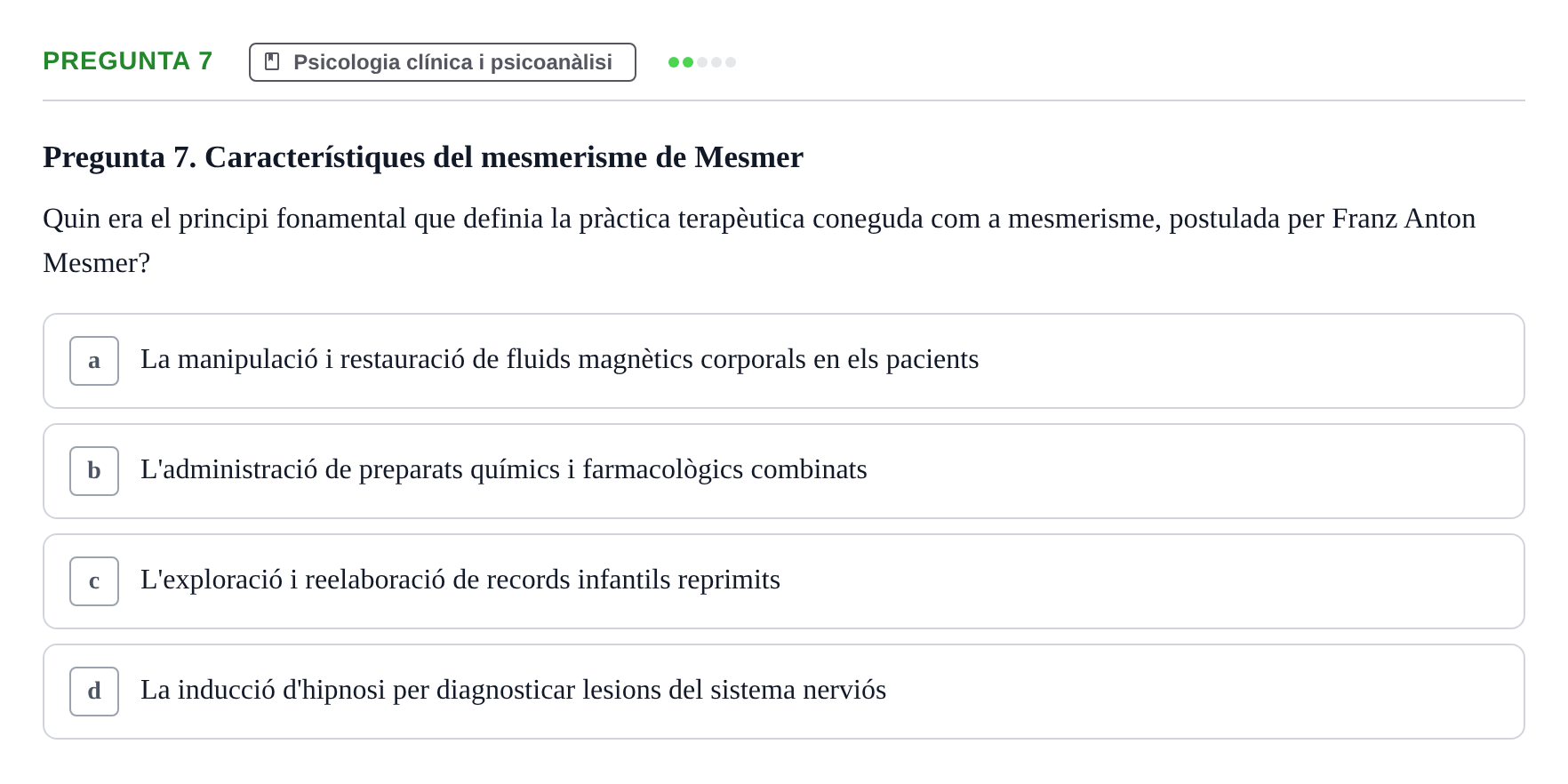This screenshot has width=1568, height=784.
Task: Click the first green difficulty dot
Action: tap(674, 62)
